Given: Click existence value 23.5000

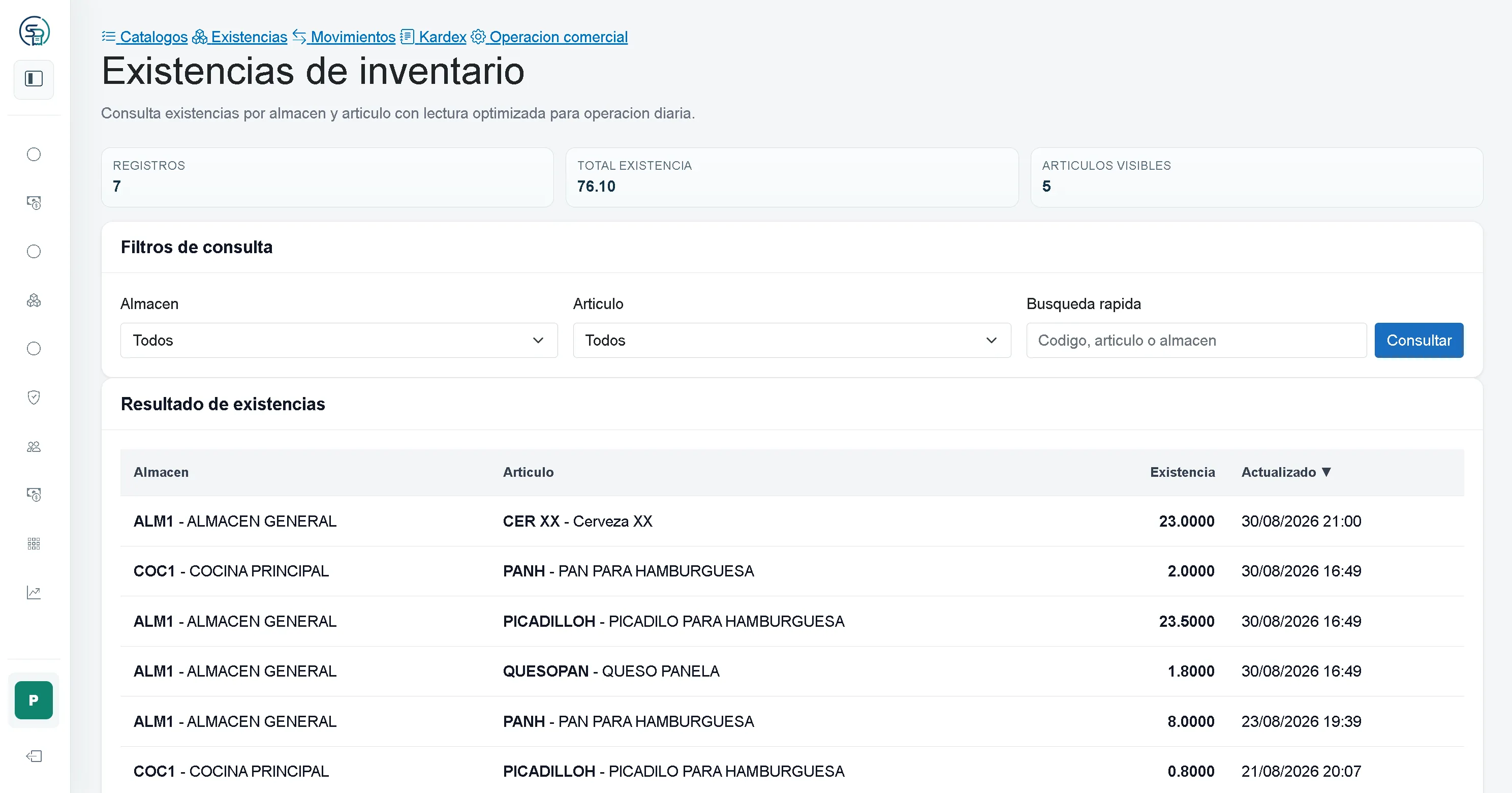Looking at the screenshot, I should coord(1186,622).
